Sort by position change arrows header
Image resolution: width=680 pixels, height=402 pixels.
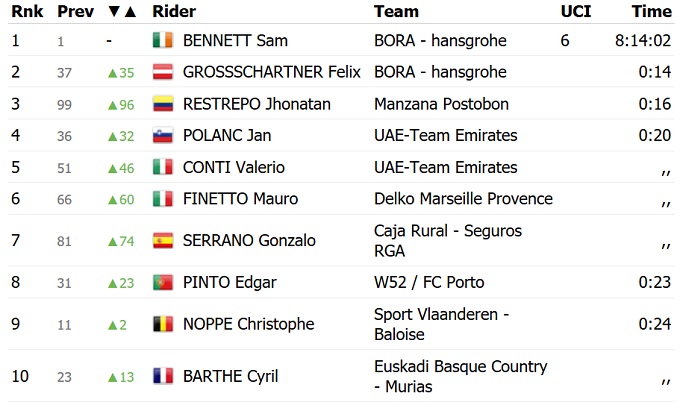point(122,12)
